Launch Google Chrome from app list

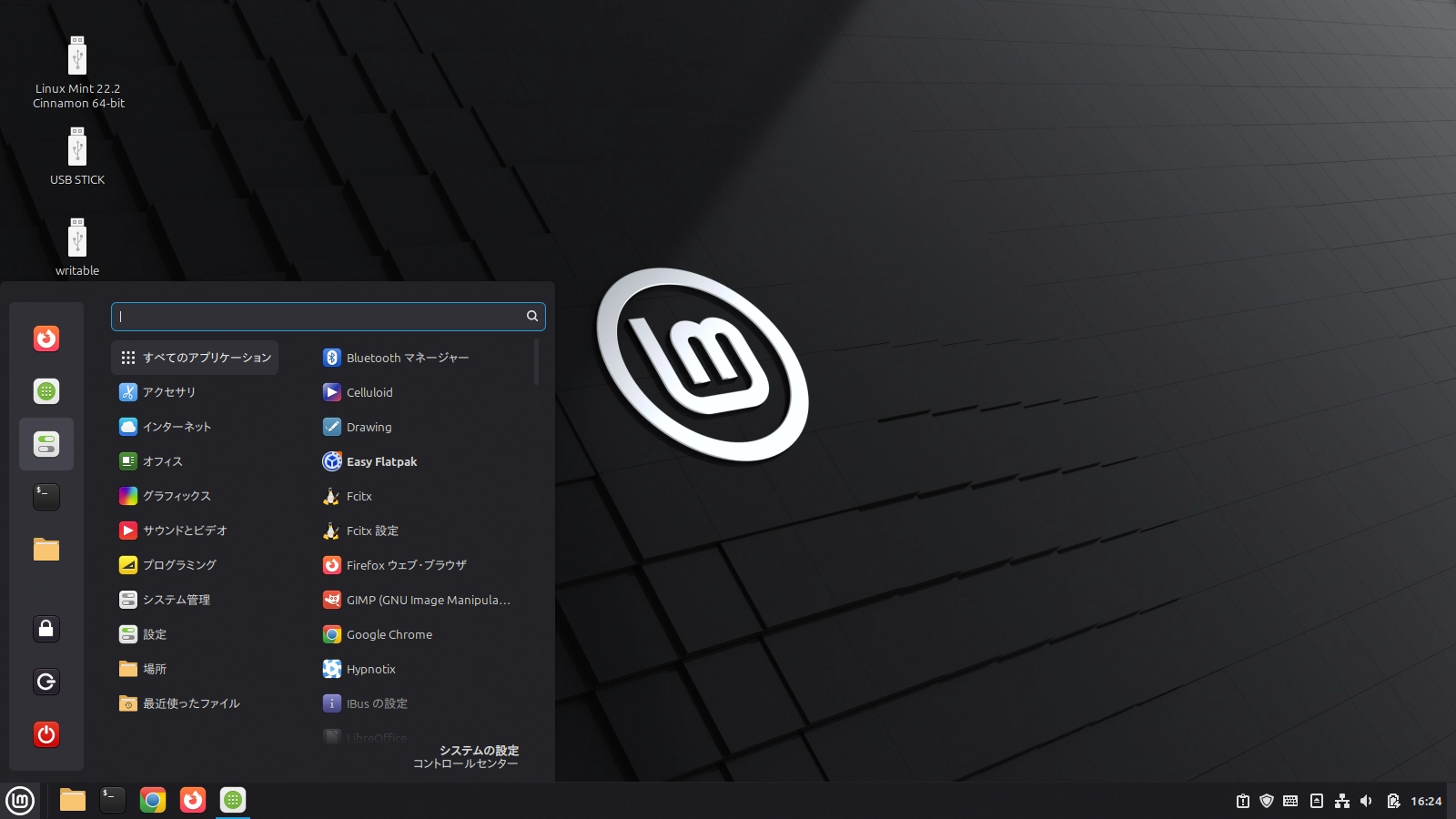[x=423, y=634]
